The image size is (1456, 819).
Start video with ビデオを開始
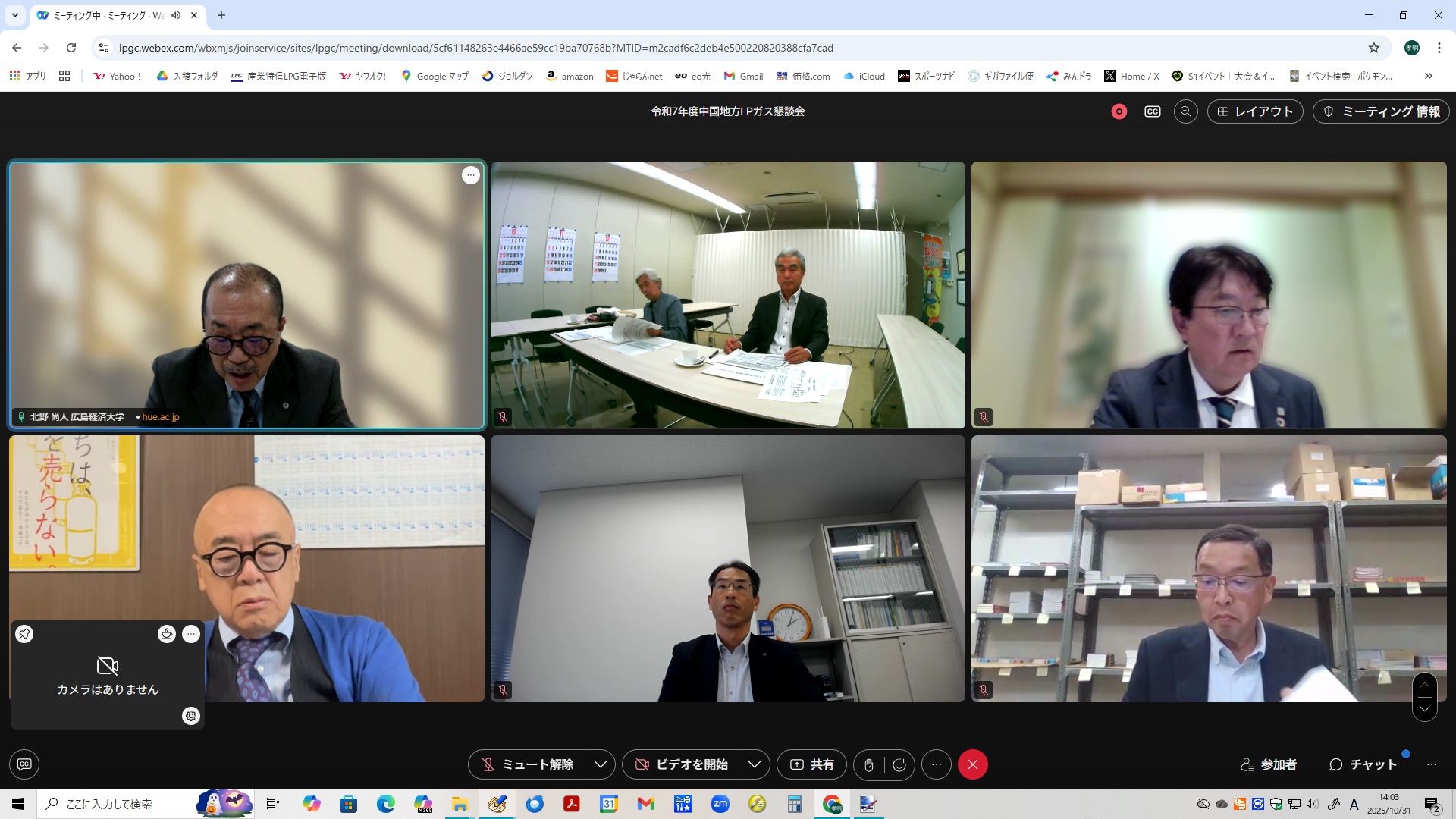(x=681, y=764)
